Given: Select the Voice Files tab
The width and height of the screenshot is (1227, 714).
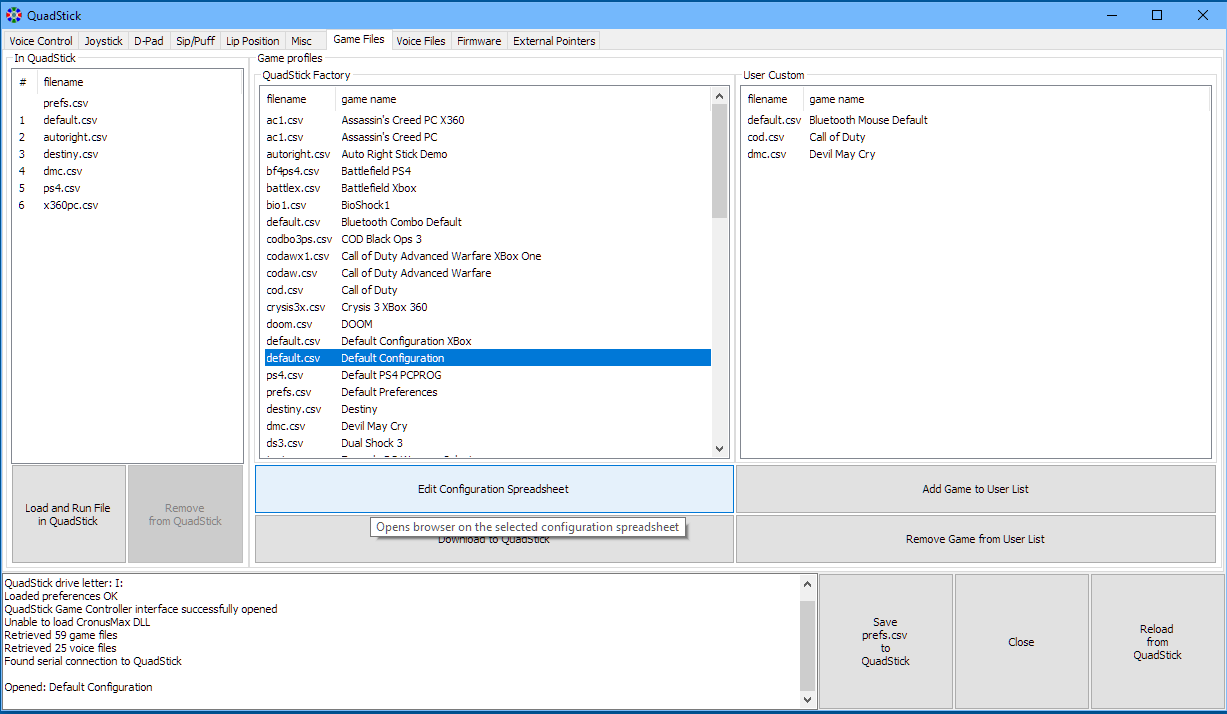Looking at the screenshot, I should point(421,41).
